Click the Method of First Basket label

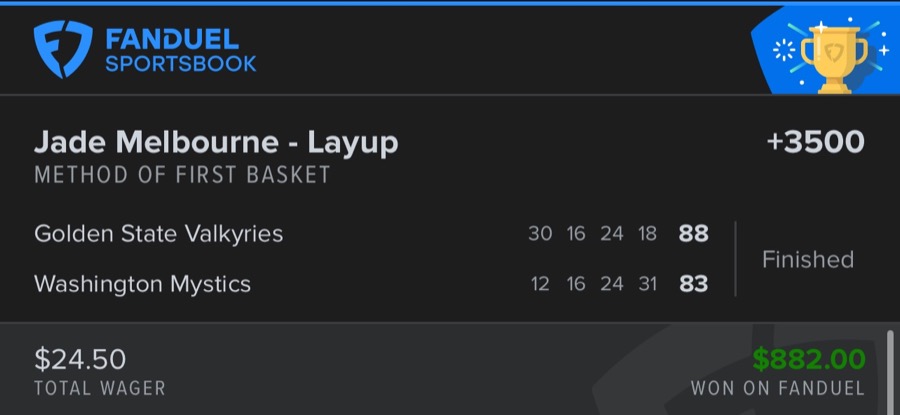(182, 175)
